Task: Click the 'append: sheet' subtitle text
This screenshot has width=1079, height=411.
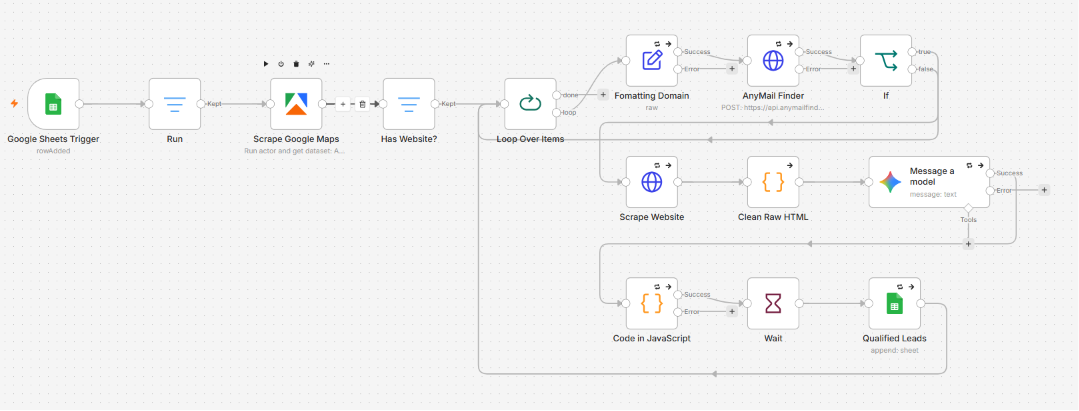Action: tap(894, 350)
